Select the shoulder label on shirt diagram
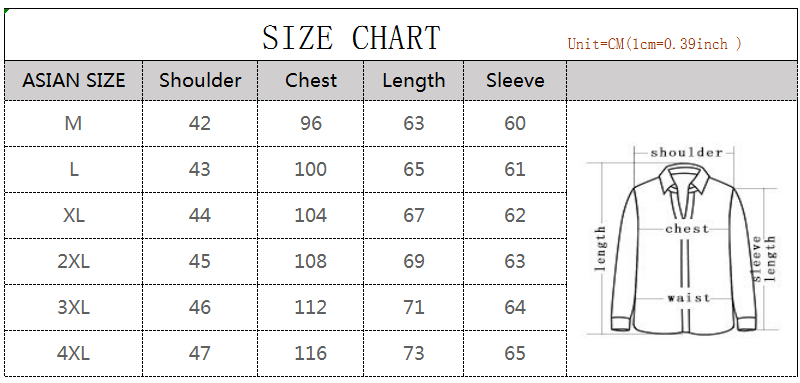Image resolution: width=800 pixels, height=383 pixels. point(687,152)
